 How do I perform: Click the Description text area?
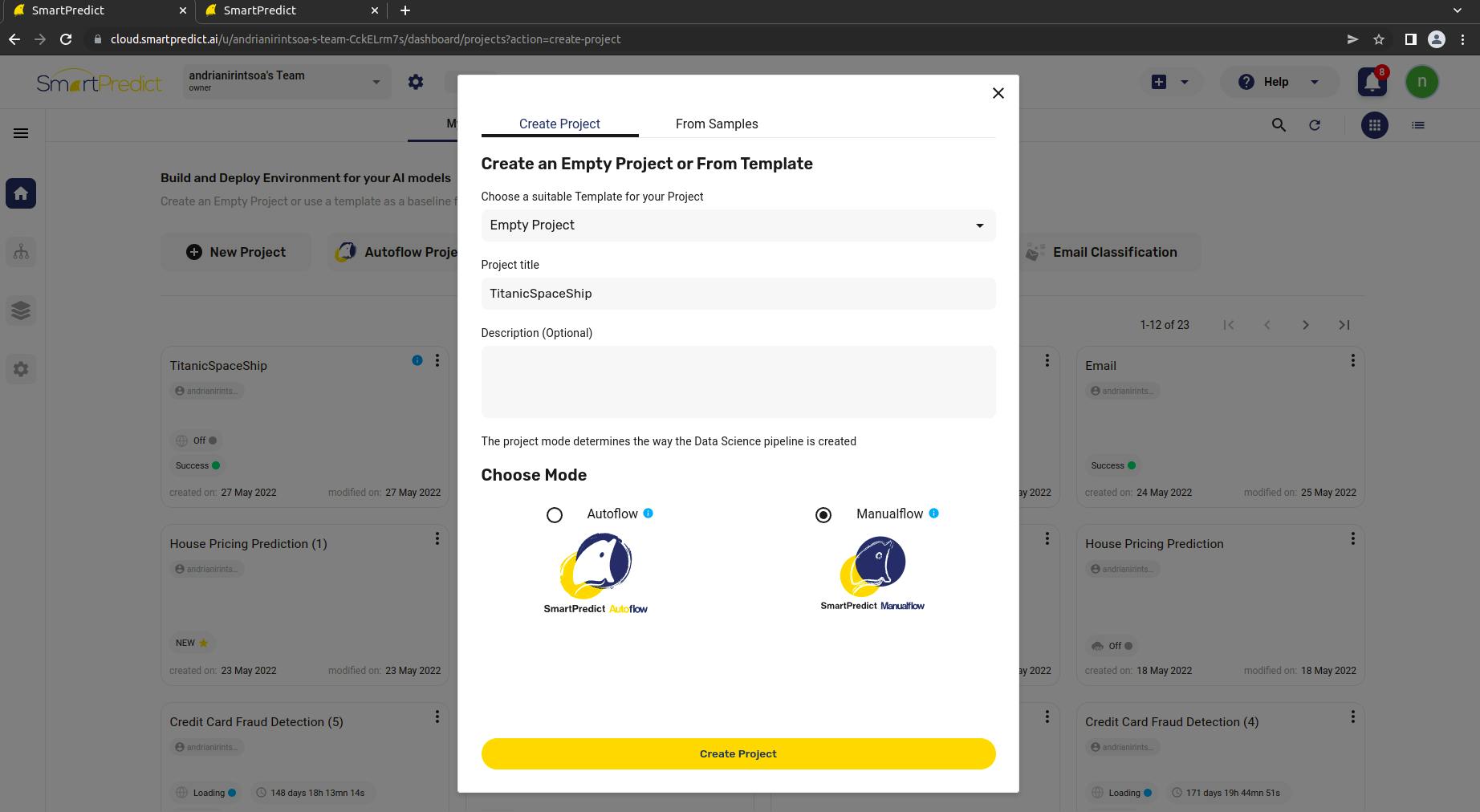738,382
